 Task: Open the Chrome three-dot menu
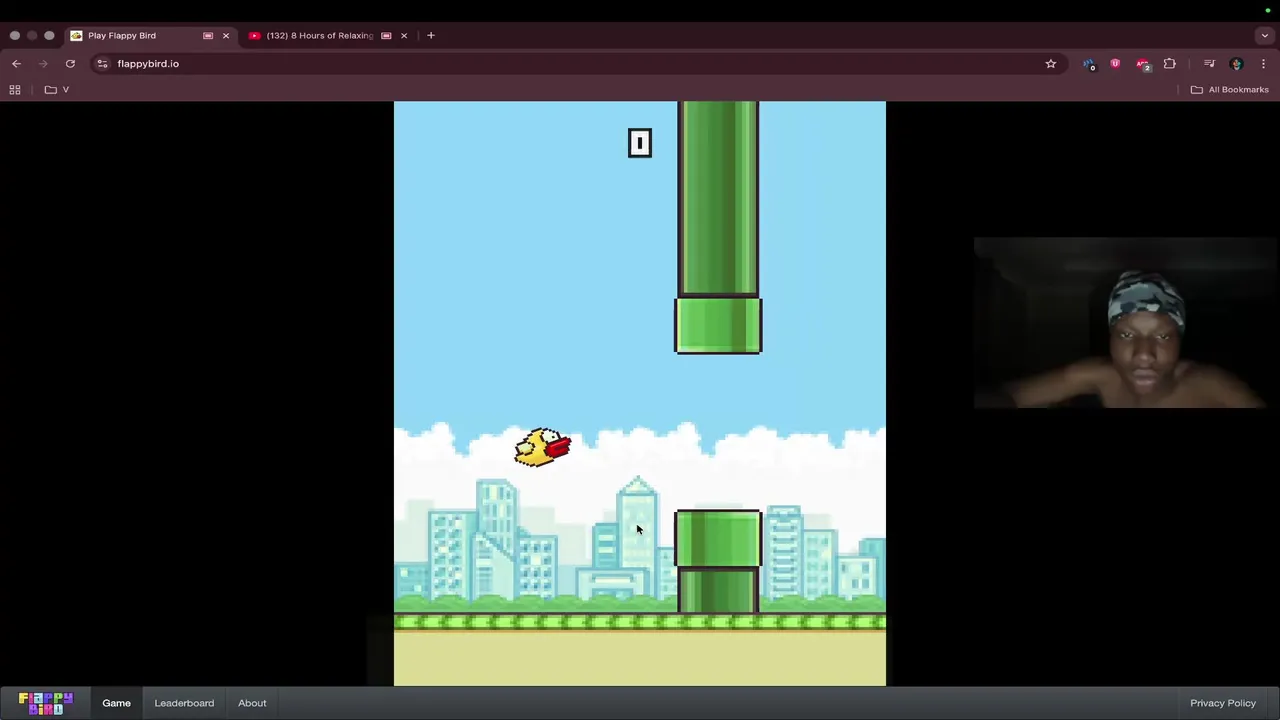(x=1263, y=63)
